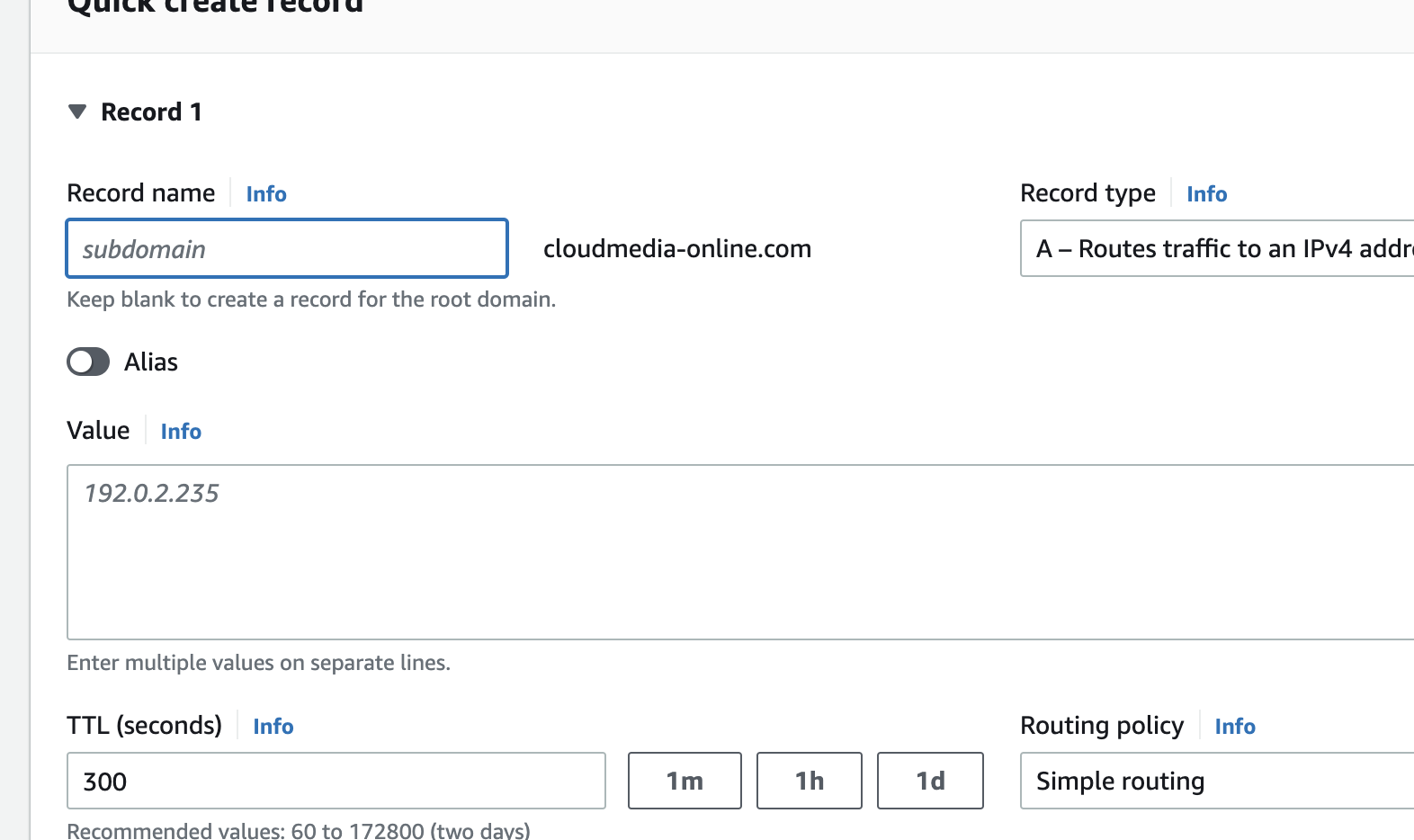
Task: Open Info link beside TTL (seconds)
Action: point(273,727)
